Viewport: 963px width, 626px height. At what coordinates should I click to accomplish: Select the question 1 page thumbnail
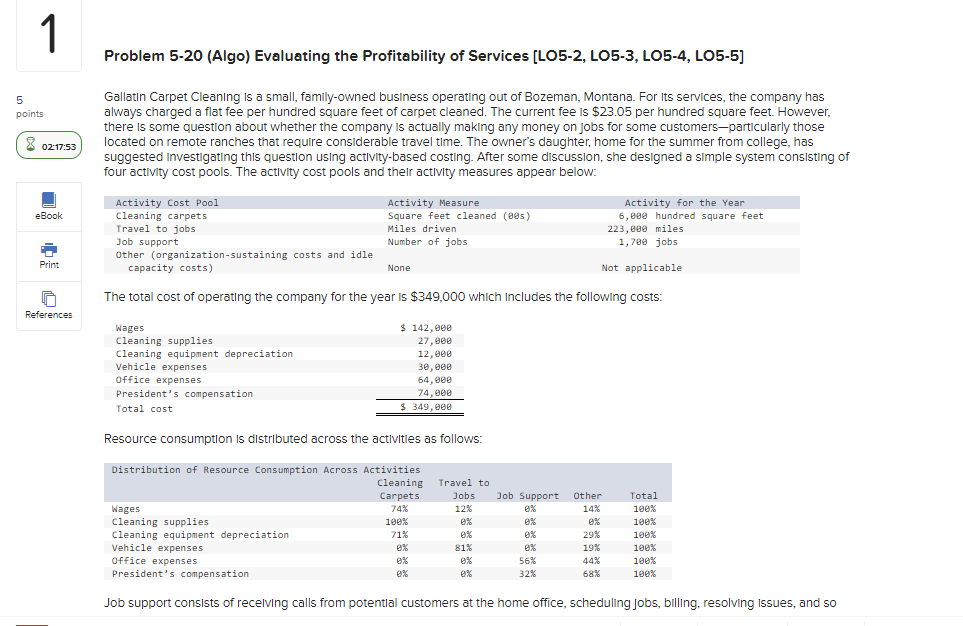48,35
